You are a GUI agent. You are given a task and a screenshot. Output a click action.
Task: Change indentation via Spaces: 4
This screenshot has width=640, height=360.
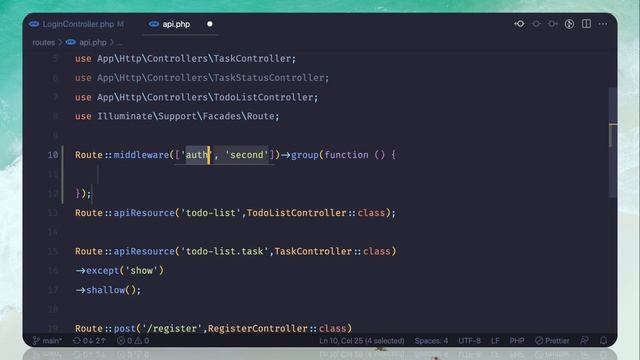click(431, 340)
